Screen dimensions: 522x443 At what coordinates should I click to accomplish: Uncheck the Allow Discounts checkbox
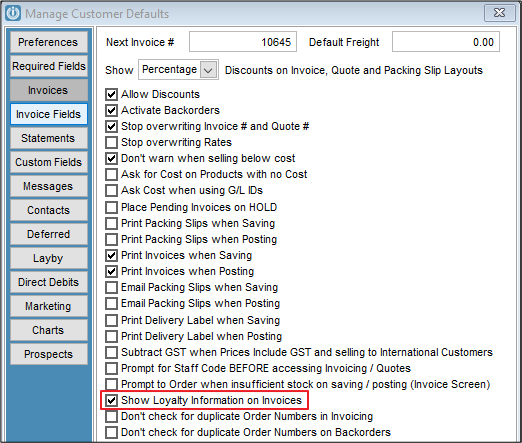tap(111, 94)
